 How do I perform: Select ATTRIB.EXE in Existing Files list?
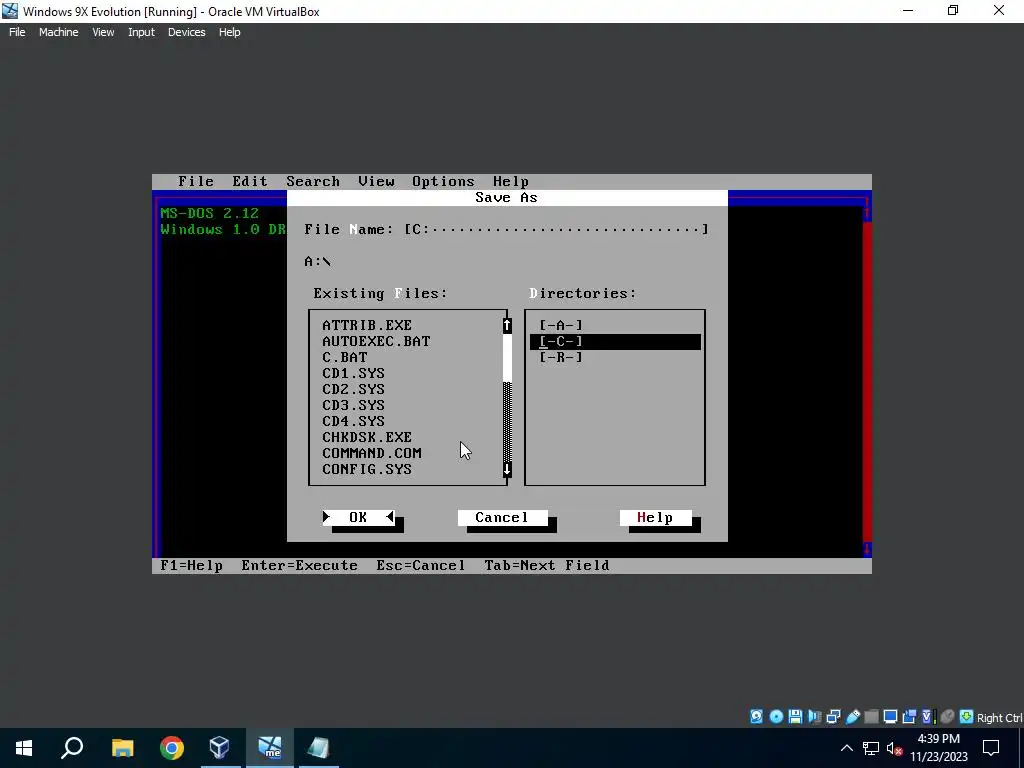pos(367,325)
